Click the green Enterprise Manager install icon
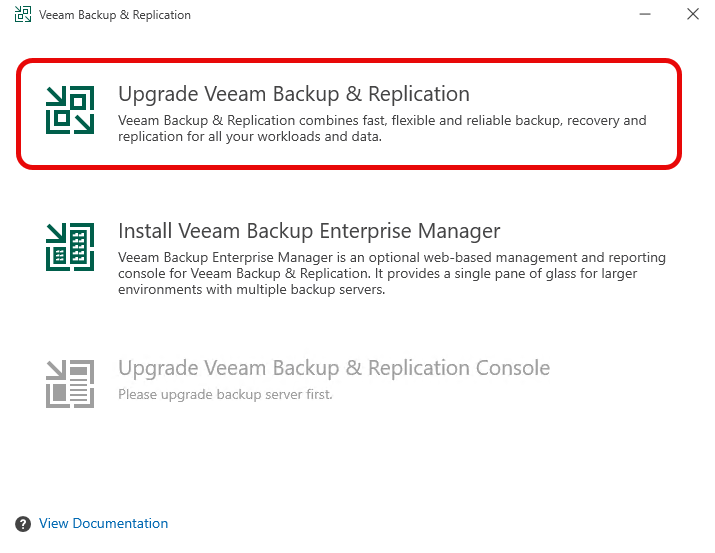The image size is (715, 553). 70,246
